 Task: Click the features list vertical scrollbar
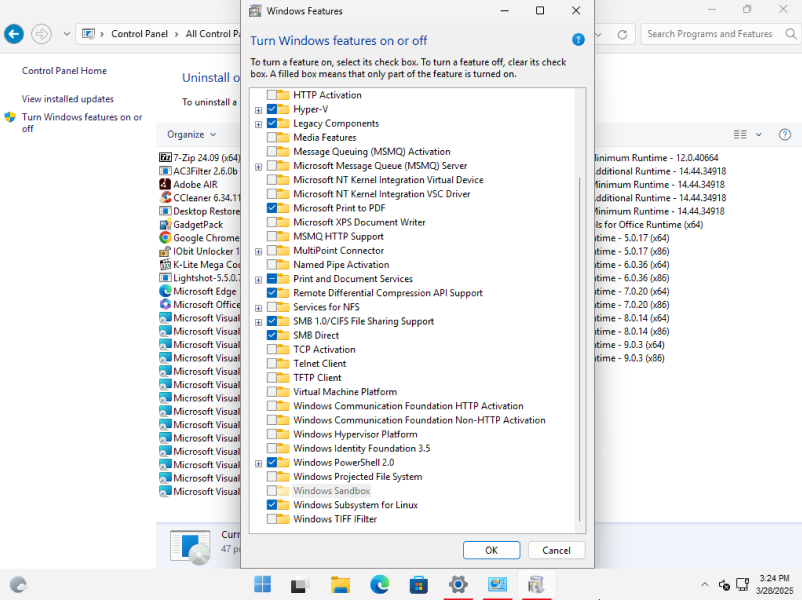pos(580,349)
